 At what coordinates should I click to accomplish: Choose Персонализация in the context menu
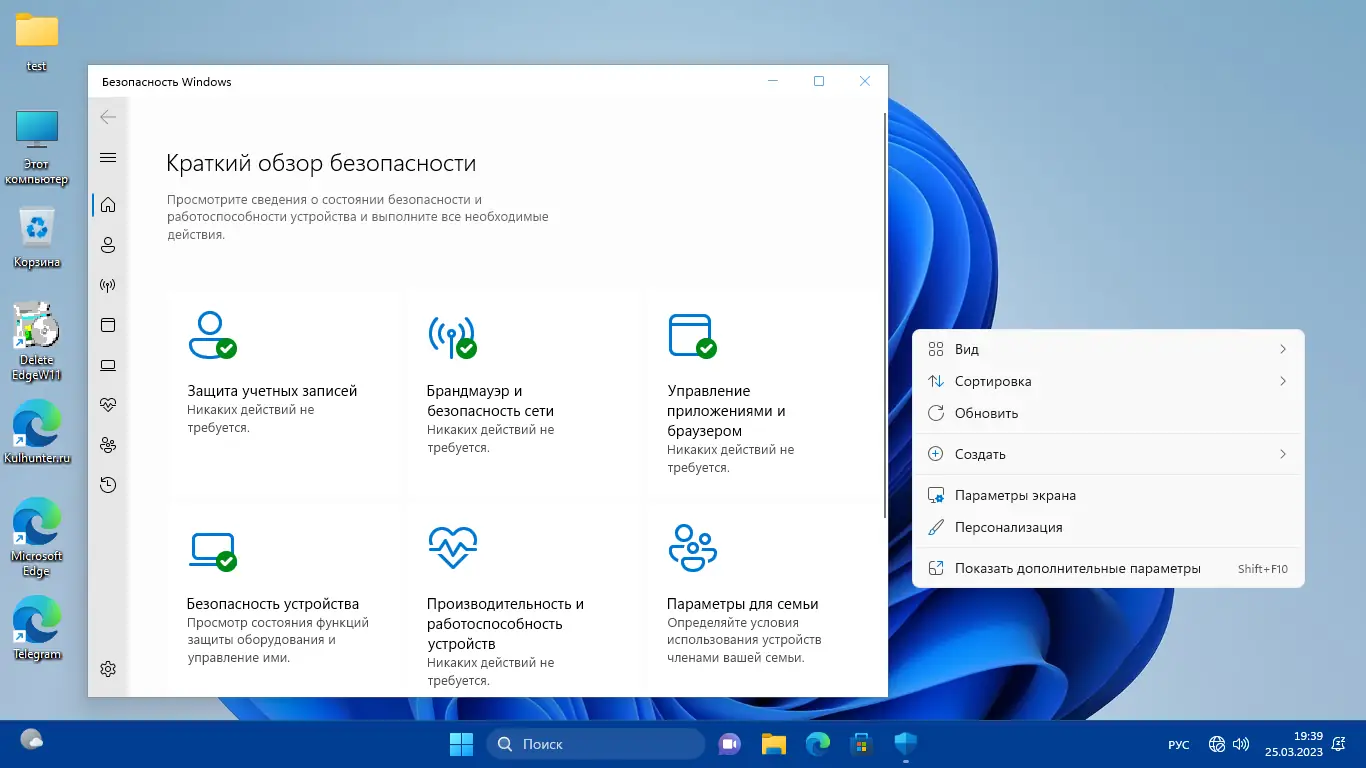tap(1108, 527)
